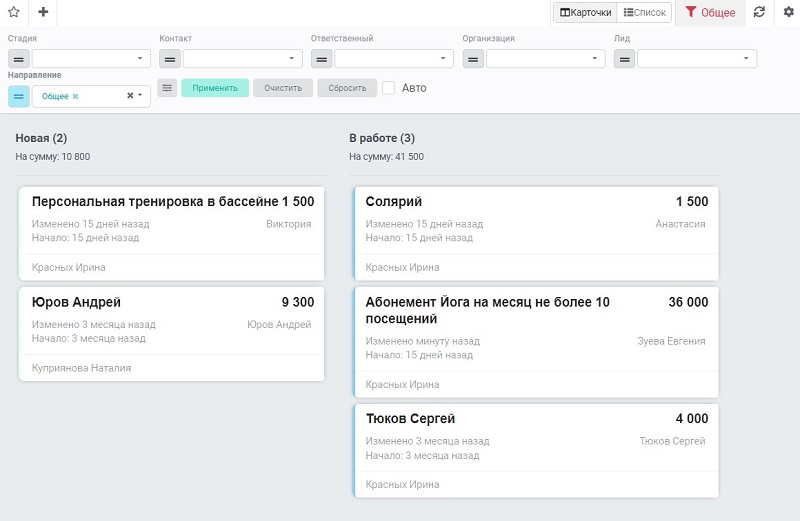Image resolution: width=800 pixels, height=521 pixels.
Task: Switch to Список view
Action: tap(644, 12)
